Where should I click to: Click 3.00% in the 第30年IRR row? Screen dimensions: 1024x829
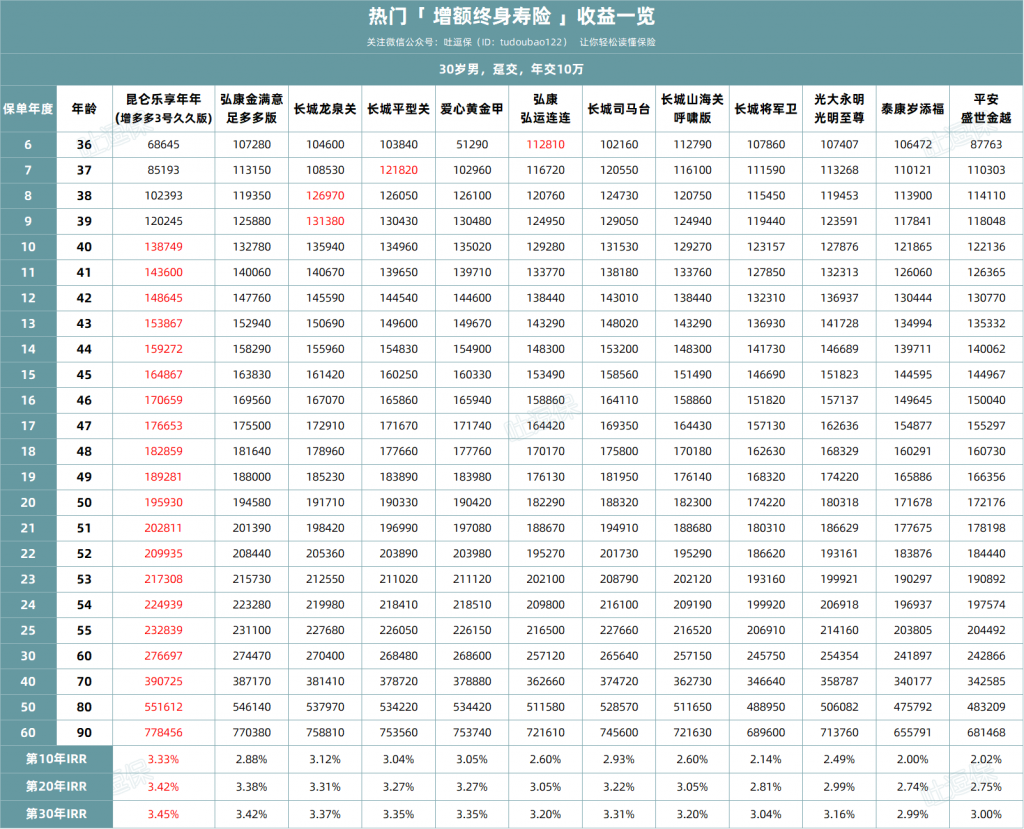coord(986,814)
